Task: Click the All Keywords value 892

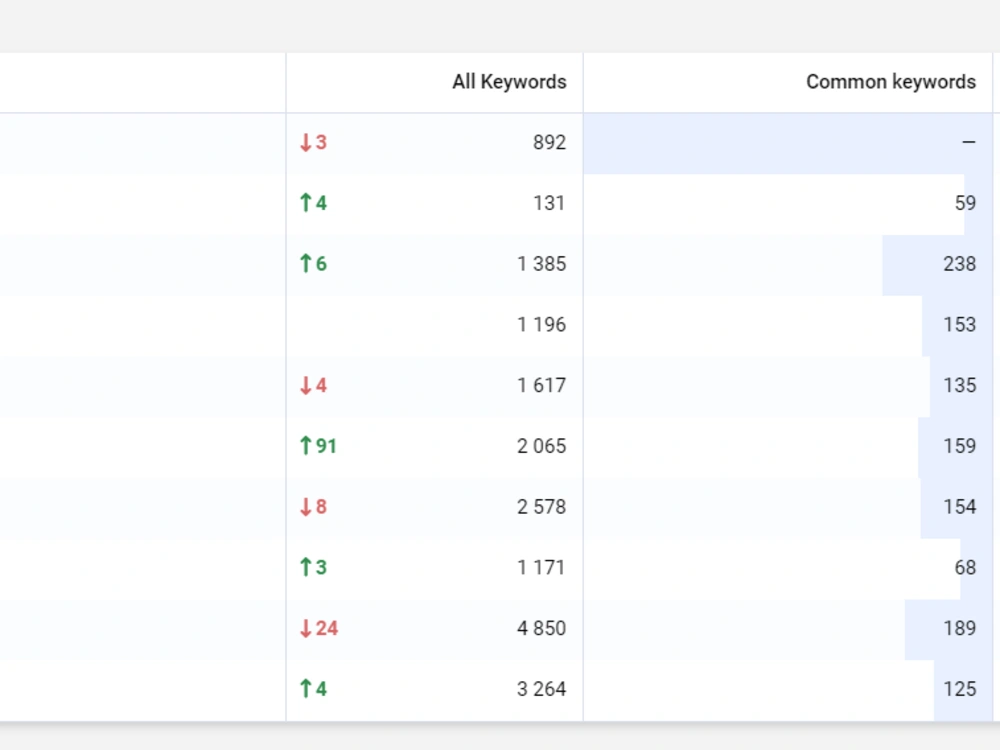Action: (549, 142)
